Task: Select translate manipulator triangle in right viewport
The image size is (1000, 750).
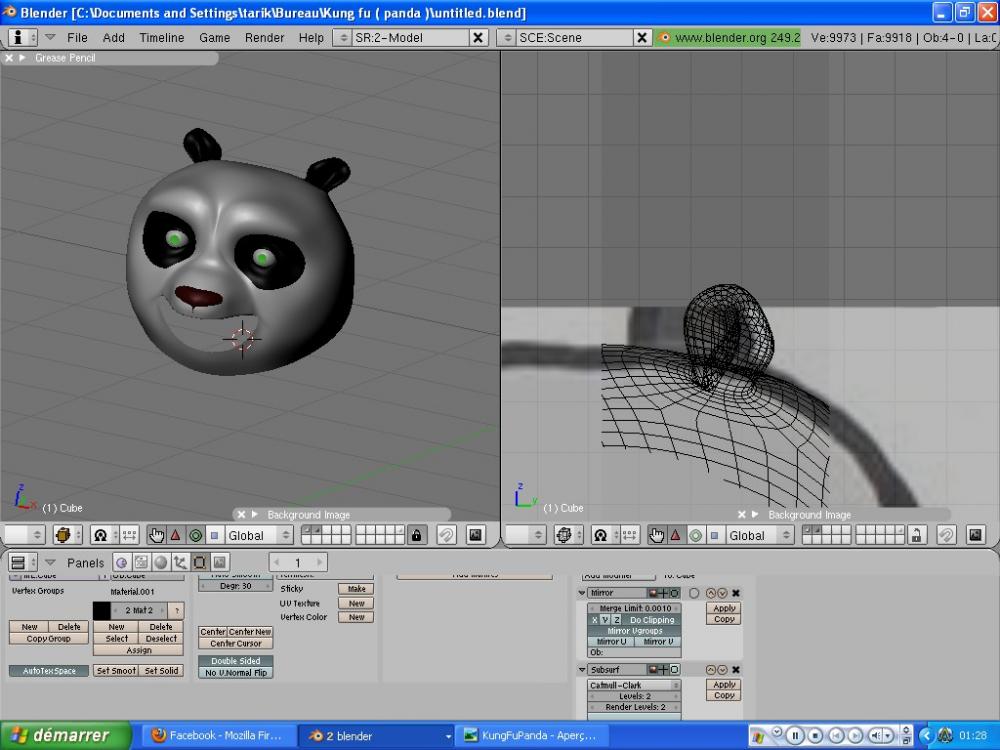Action: coord(676,535)
